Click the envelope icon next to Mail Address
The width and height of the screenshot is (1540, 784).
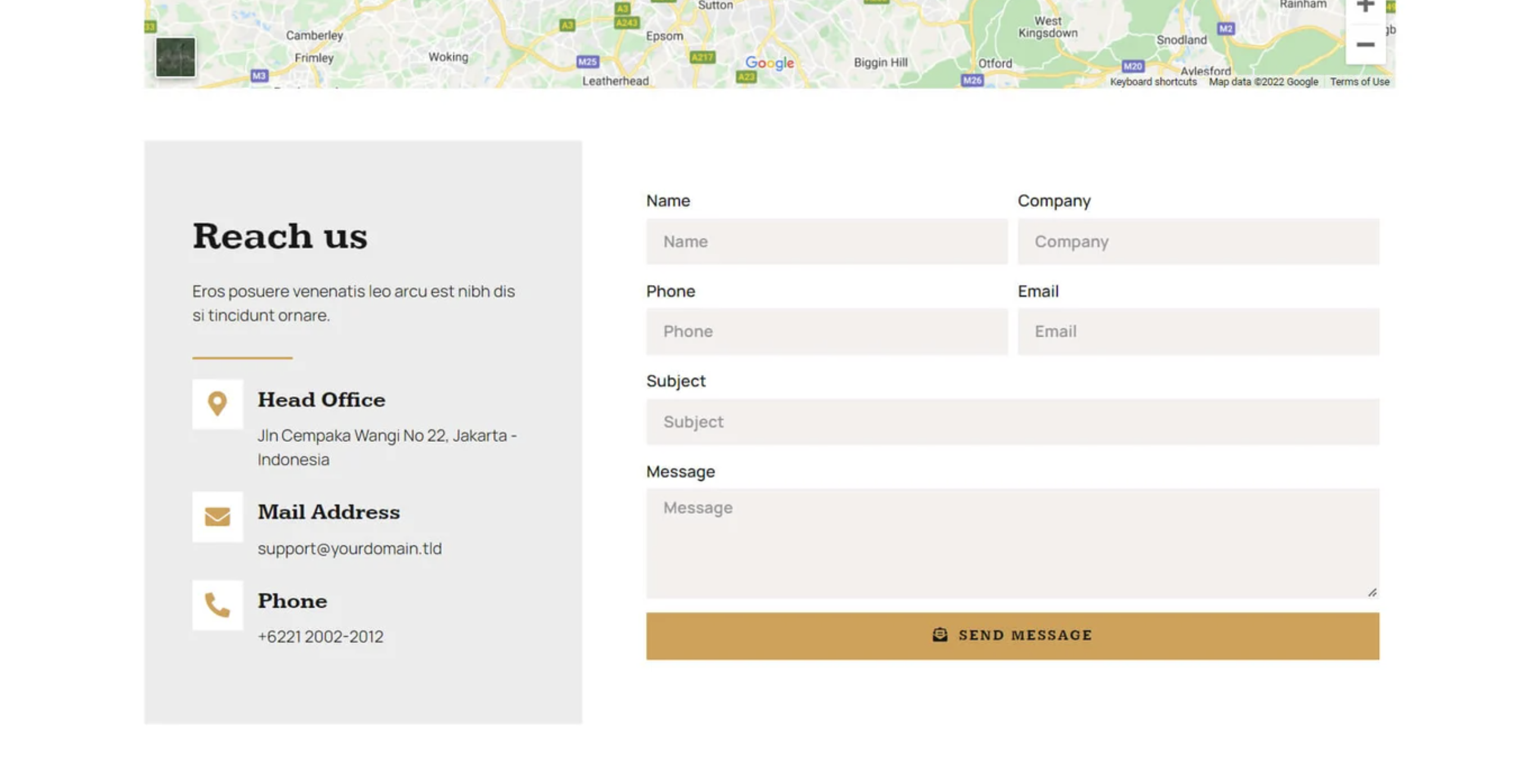coord(217,516)
